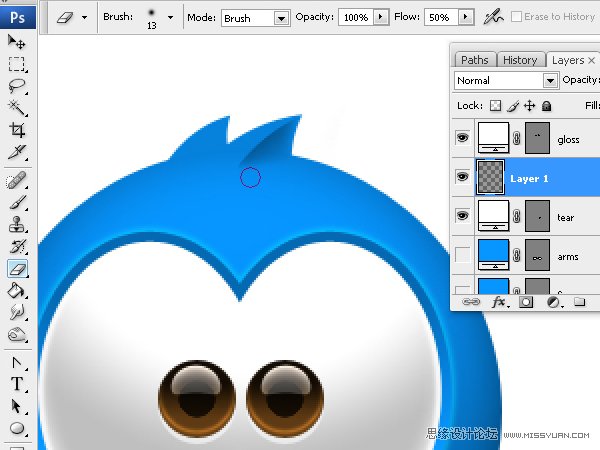Click the brush size preview 13
Viewport: 600px width, 450px height.
click(x=152, y=18)
